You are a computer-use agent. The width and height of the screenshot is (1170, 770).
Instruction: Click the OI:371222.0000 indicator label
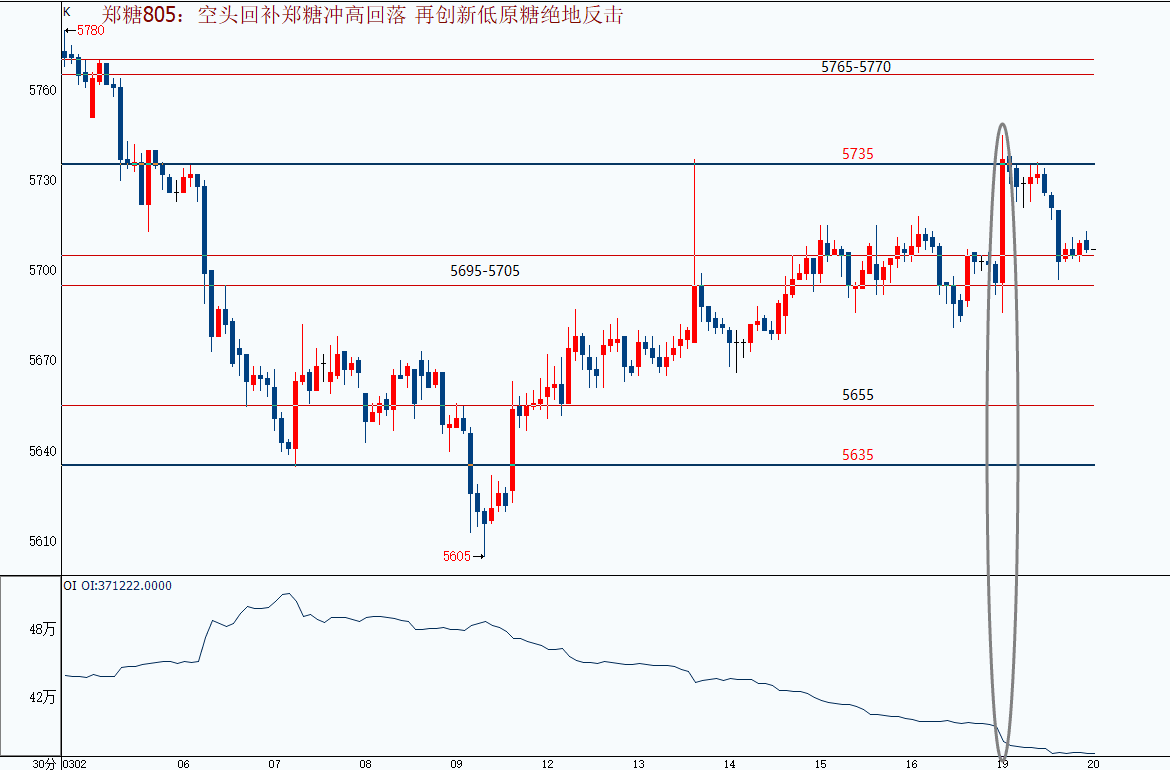point(117,585)
